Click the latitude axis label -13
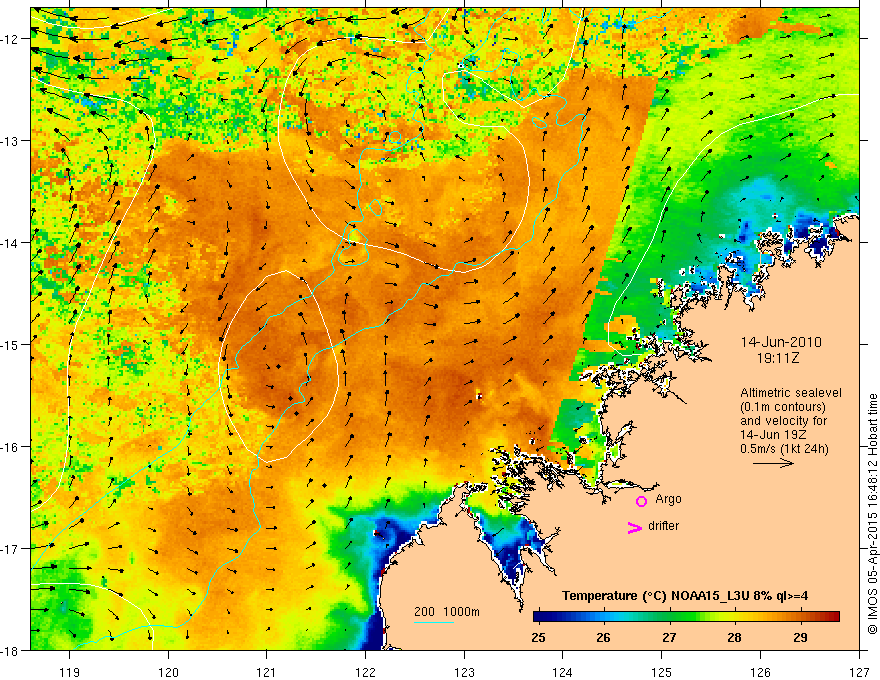 point(10,141)
